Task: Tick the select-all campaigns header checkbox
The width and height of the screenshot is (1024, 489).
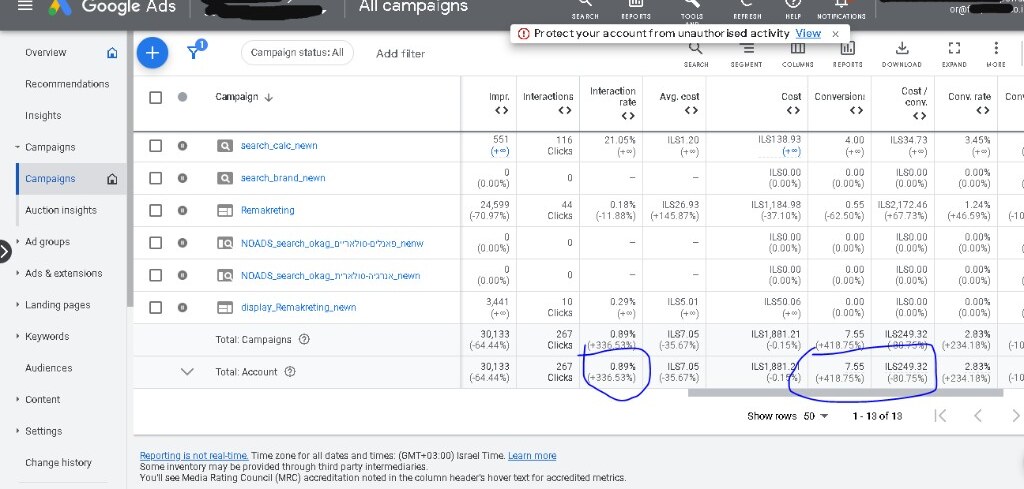Action: (155, 97)
